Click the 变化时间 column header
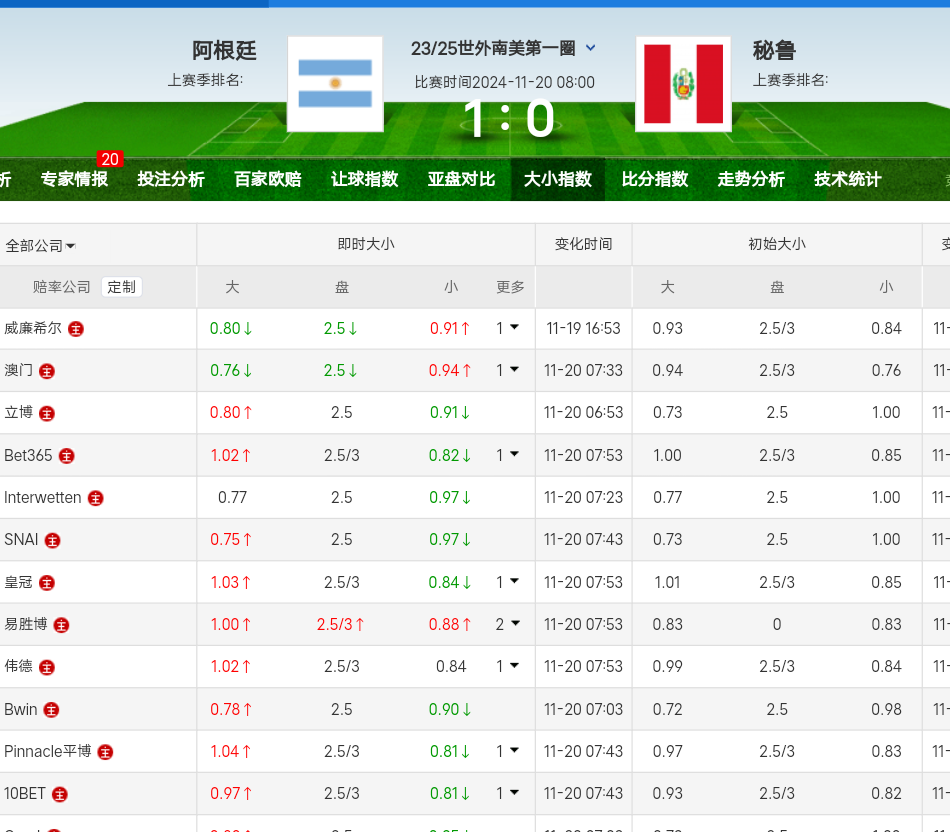This screenshot has height=832, width=950. pyautogui.click(x=583, y=244)
